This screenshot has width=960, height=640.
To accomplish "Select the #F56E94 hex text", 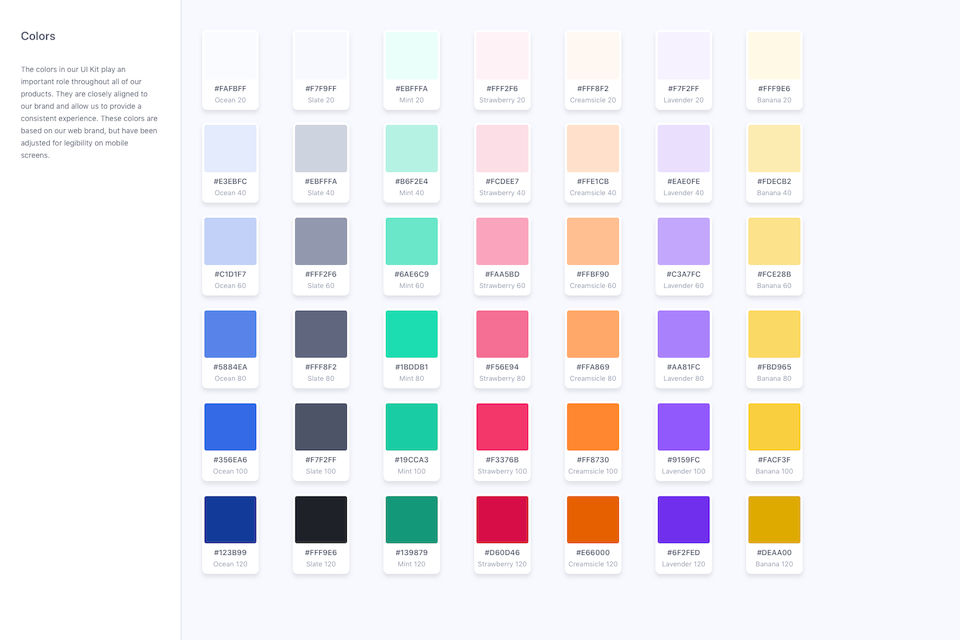I will click(x=502, y=367).
